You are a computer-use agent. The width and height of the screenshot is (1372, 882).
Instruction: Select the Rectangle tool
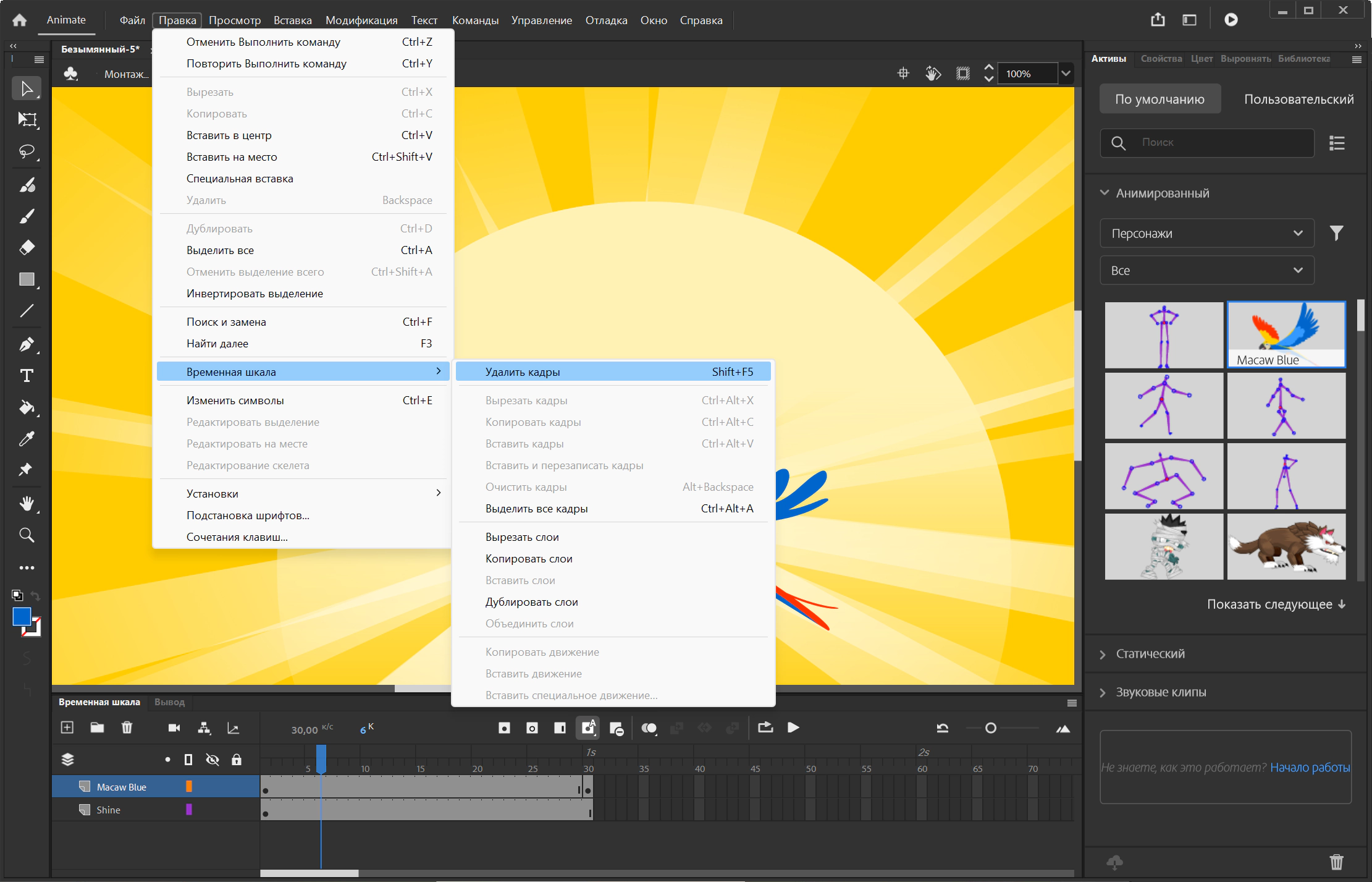27,279
